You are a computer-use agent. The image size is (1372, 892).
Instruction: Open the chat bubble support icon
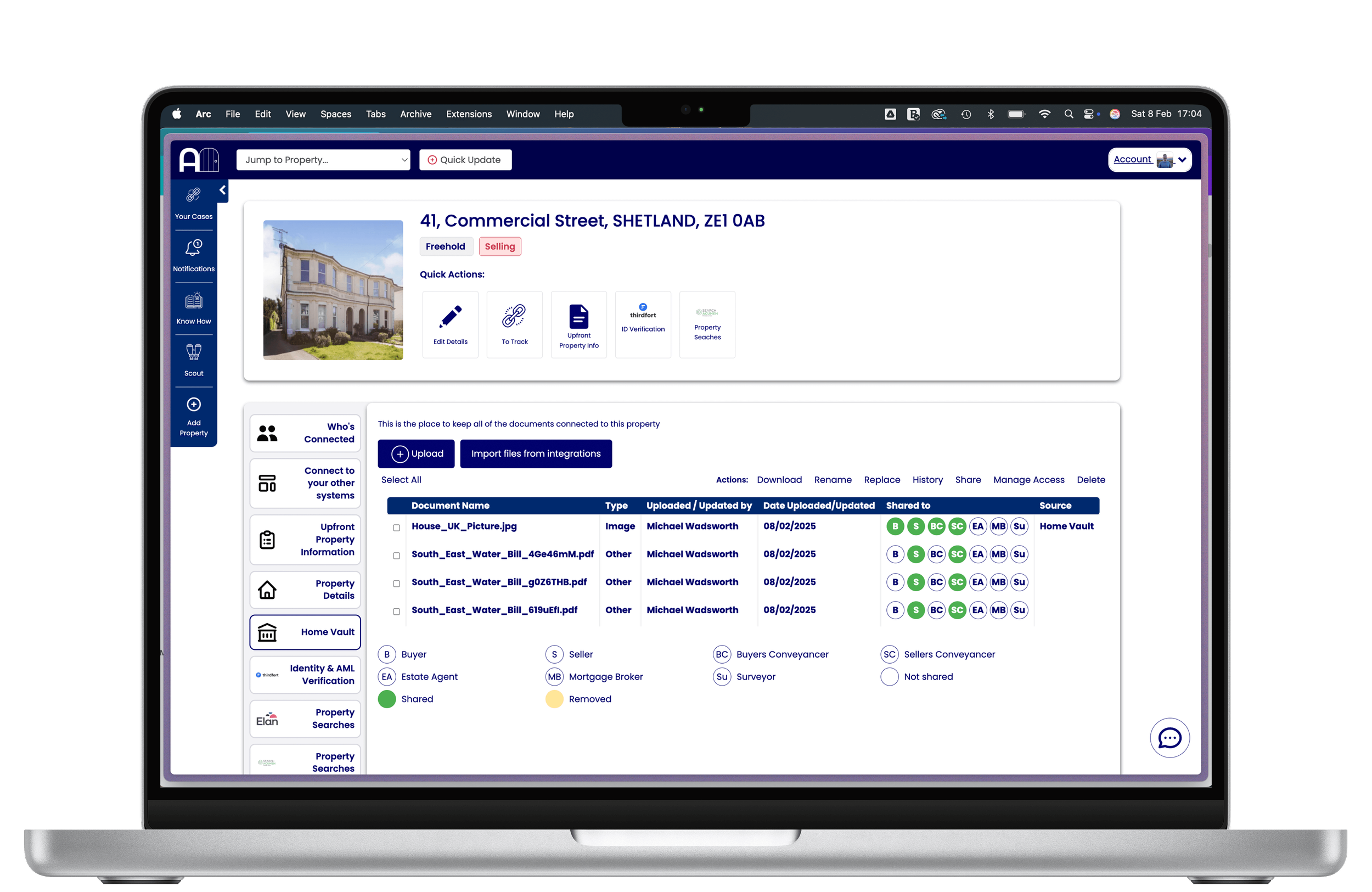point(1169,737)
